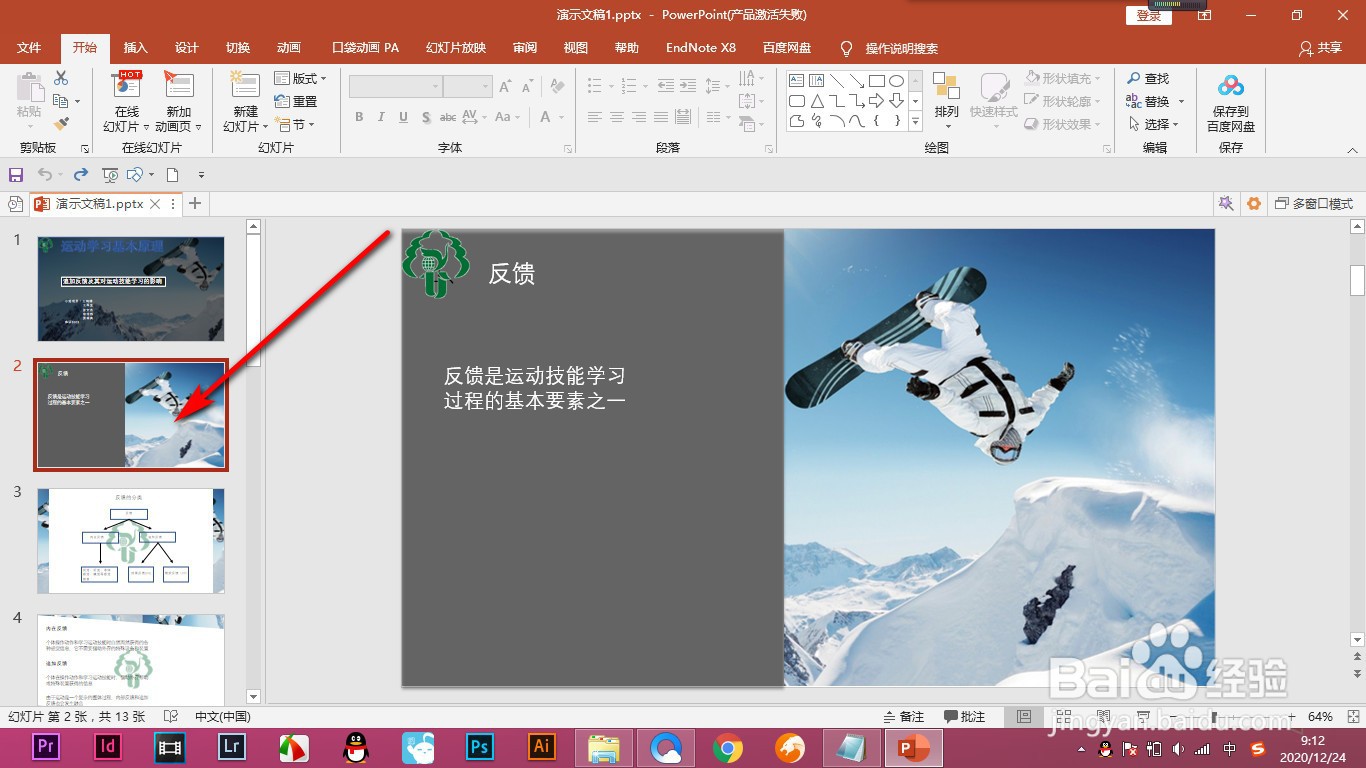Start slideshow from beginning icon in quick toolbar

[x=110, y=175]
